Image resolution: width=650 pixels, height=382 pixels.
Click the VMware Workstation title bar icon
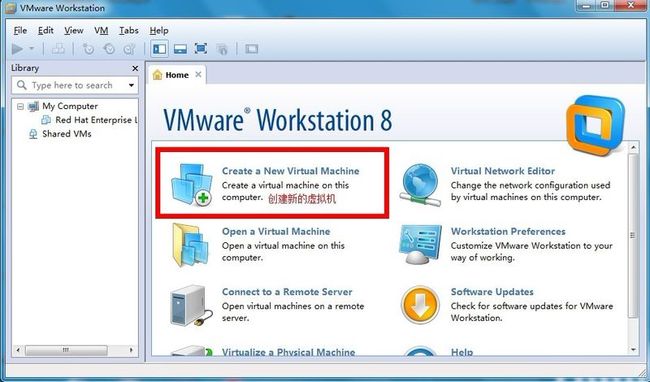pos(10,8)
